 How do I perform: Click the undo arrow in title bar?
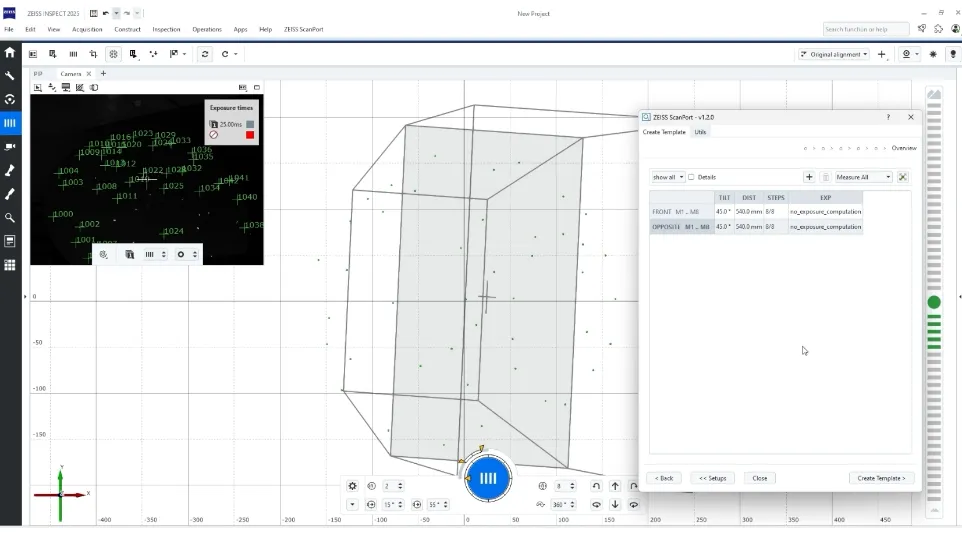[x=106, y=13]
